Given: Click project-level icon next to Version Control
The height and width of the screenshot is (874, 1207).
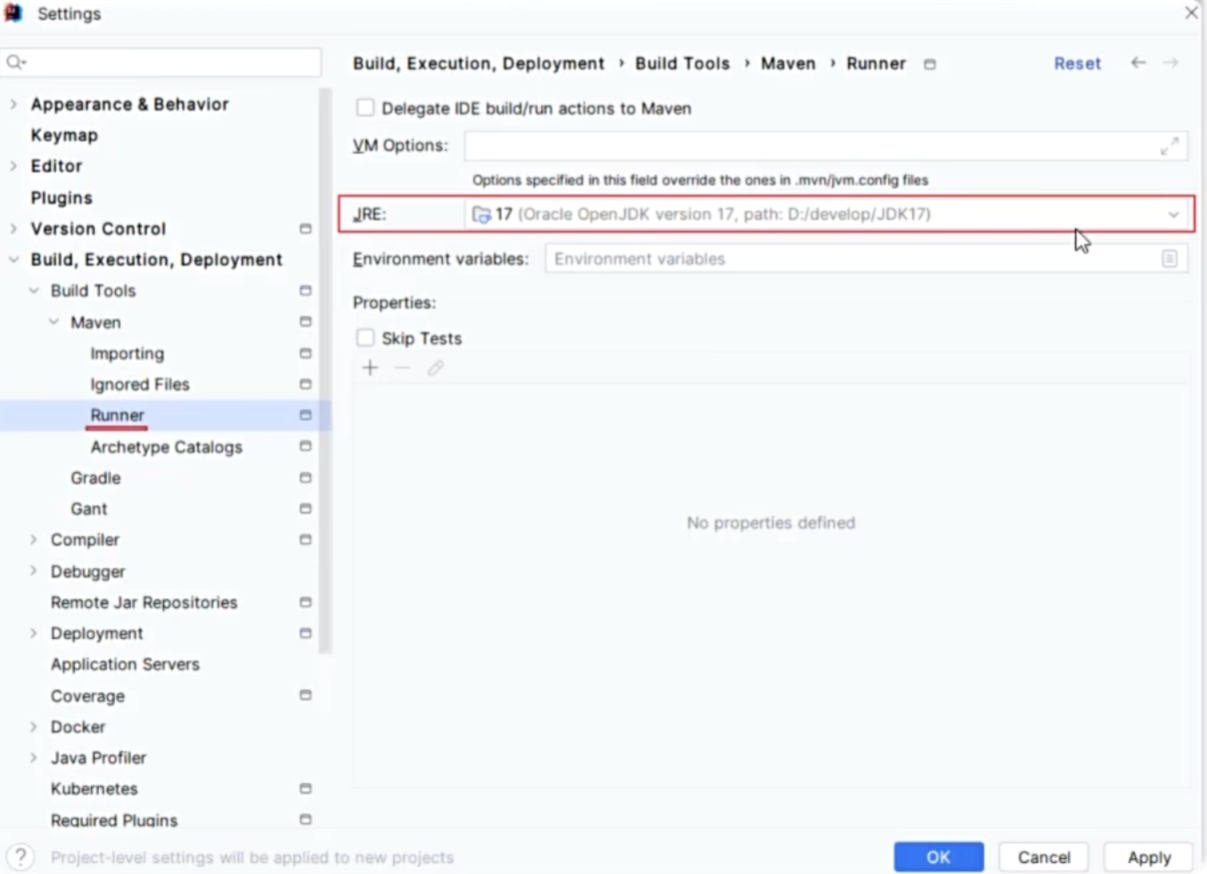Looking at the screenshot, I should tap(305, 229).
